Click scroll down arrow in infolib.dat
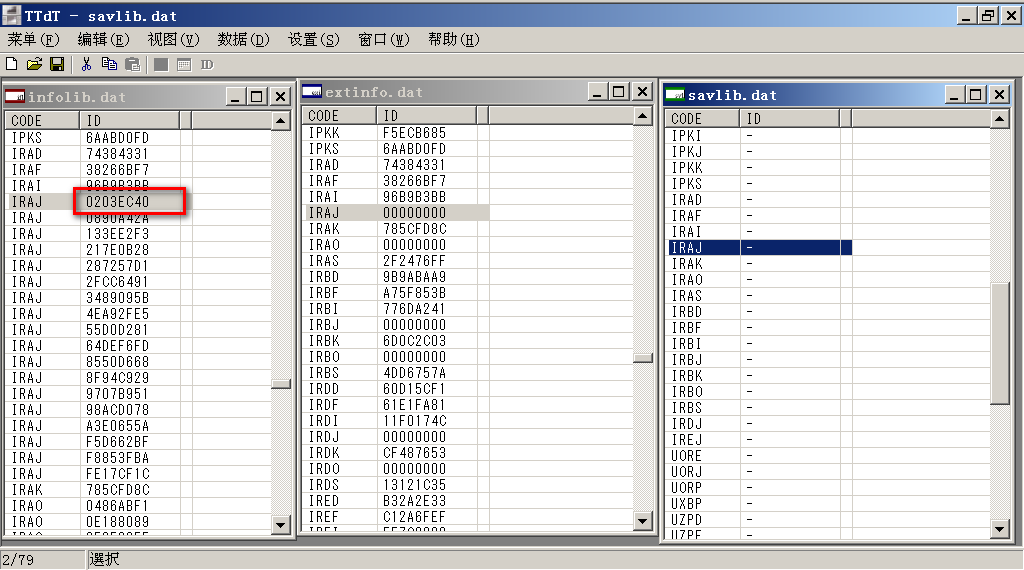 [281, 524]
